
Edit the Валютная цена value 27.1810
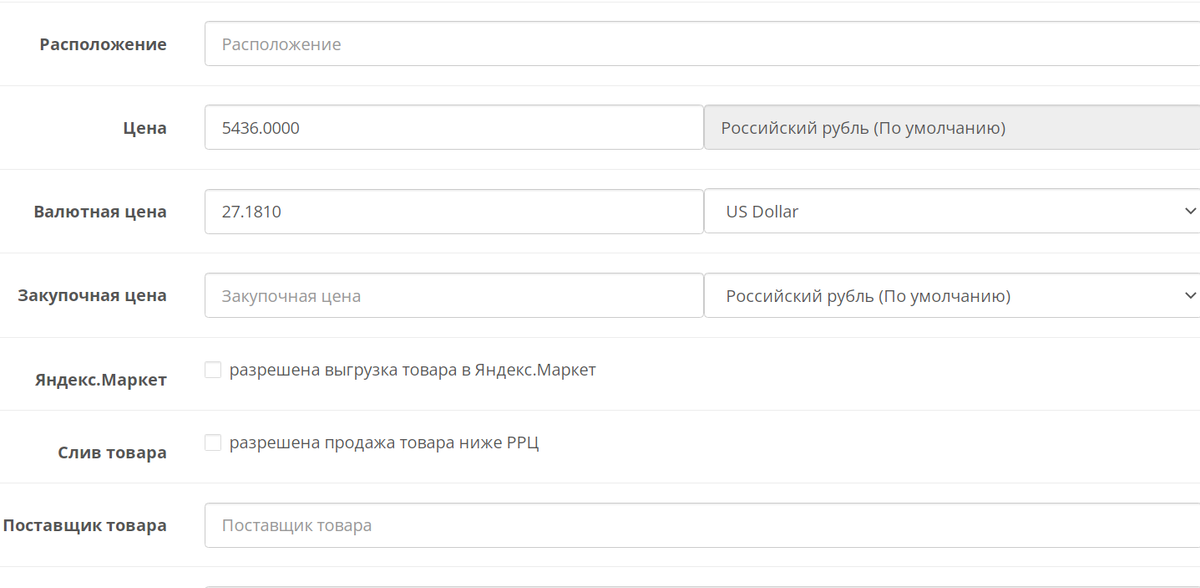(454, 212)
